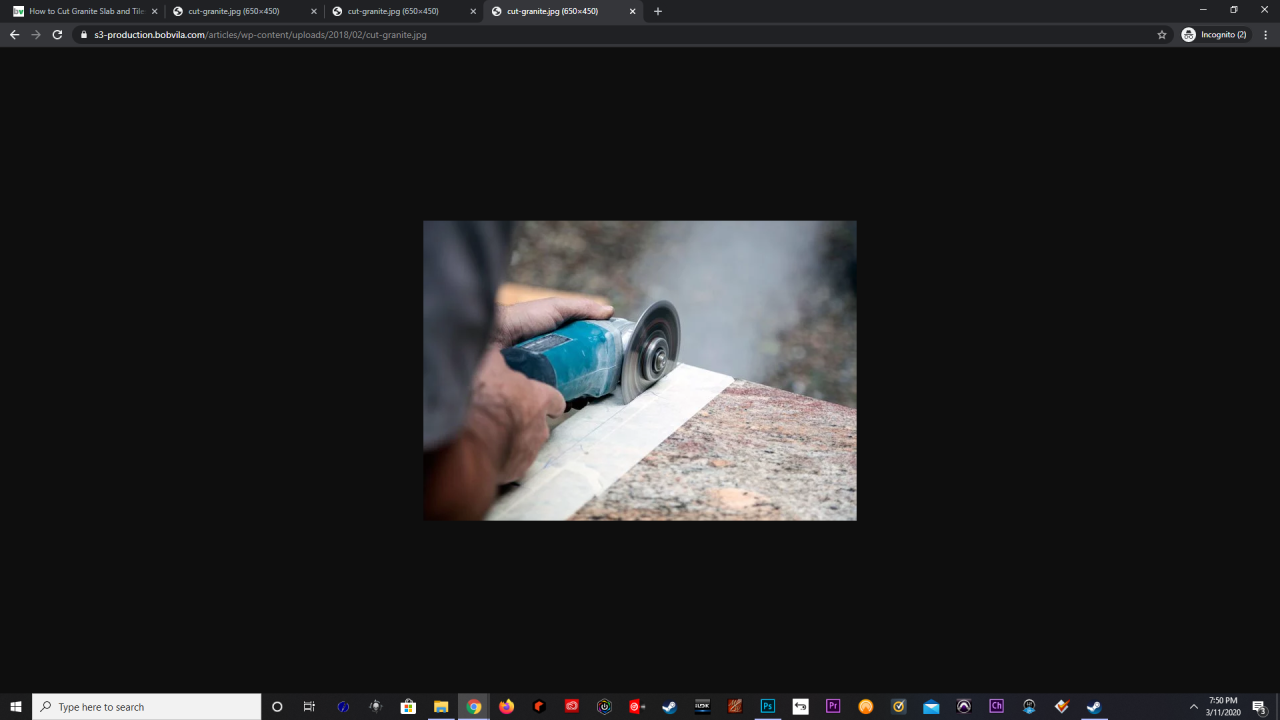This screenshot has height=720, width=1280.
Task: Open Premiere Pro from the taskbar
Action: 833,707
